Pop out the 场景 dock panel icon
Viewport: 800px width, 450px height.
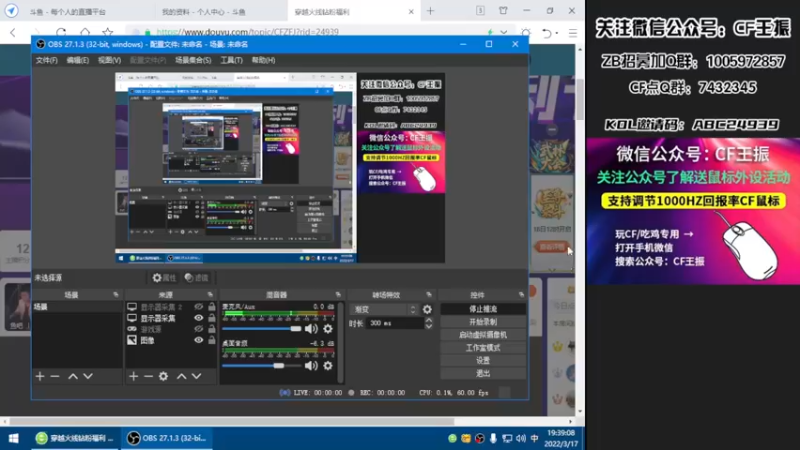pyautogui.click(x=116, y=295)
